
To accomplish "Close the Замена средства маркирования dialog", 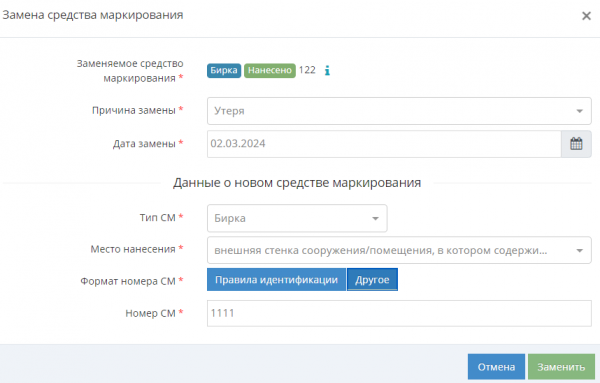I will (x=586, y=16).
